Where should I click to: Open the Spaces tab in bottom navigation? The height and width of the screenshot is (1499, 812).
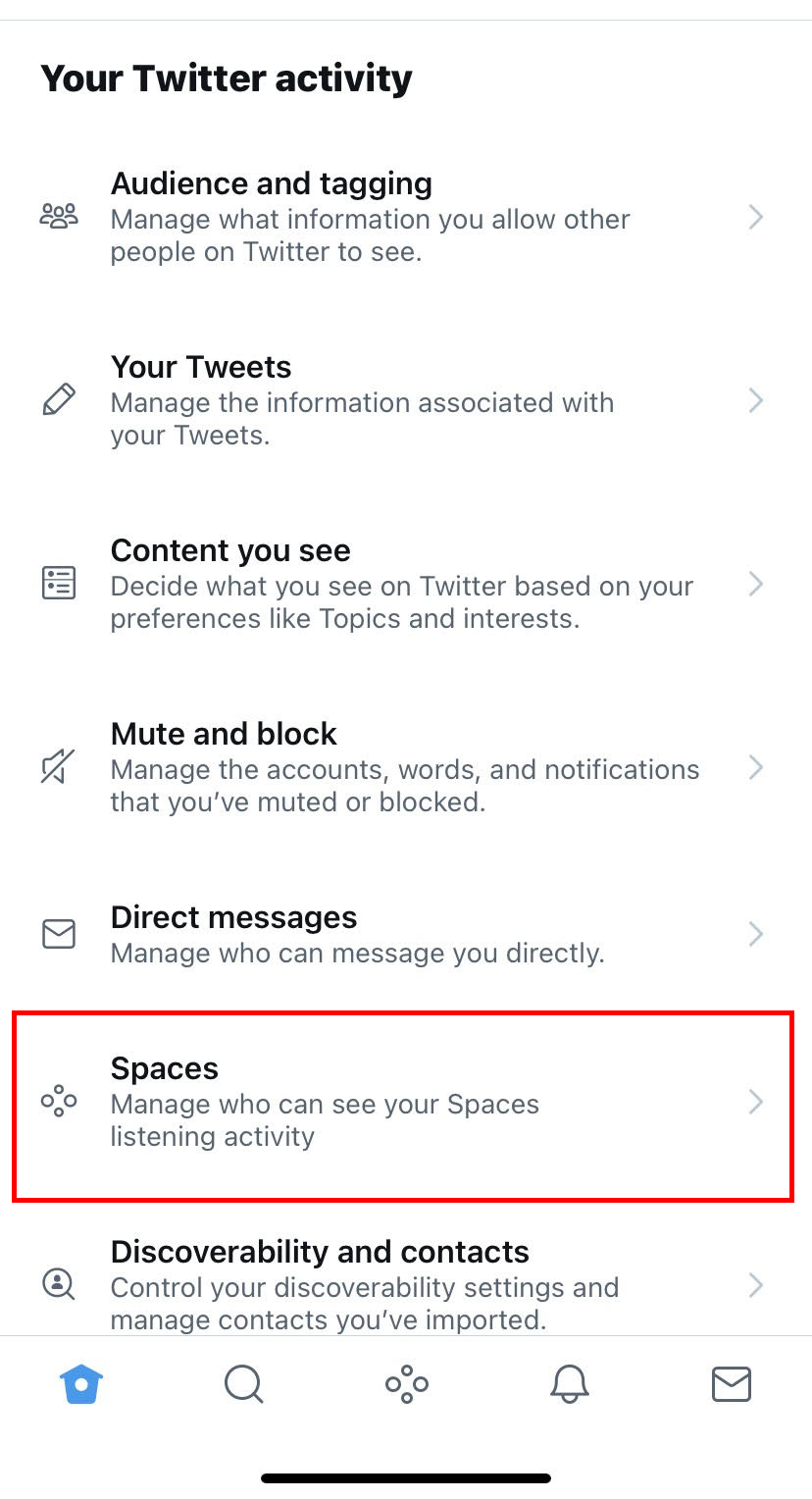pyautogui.click(x=406, y=1385)
